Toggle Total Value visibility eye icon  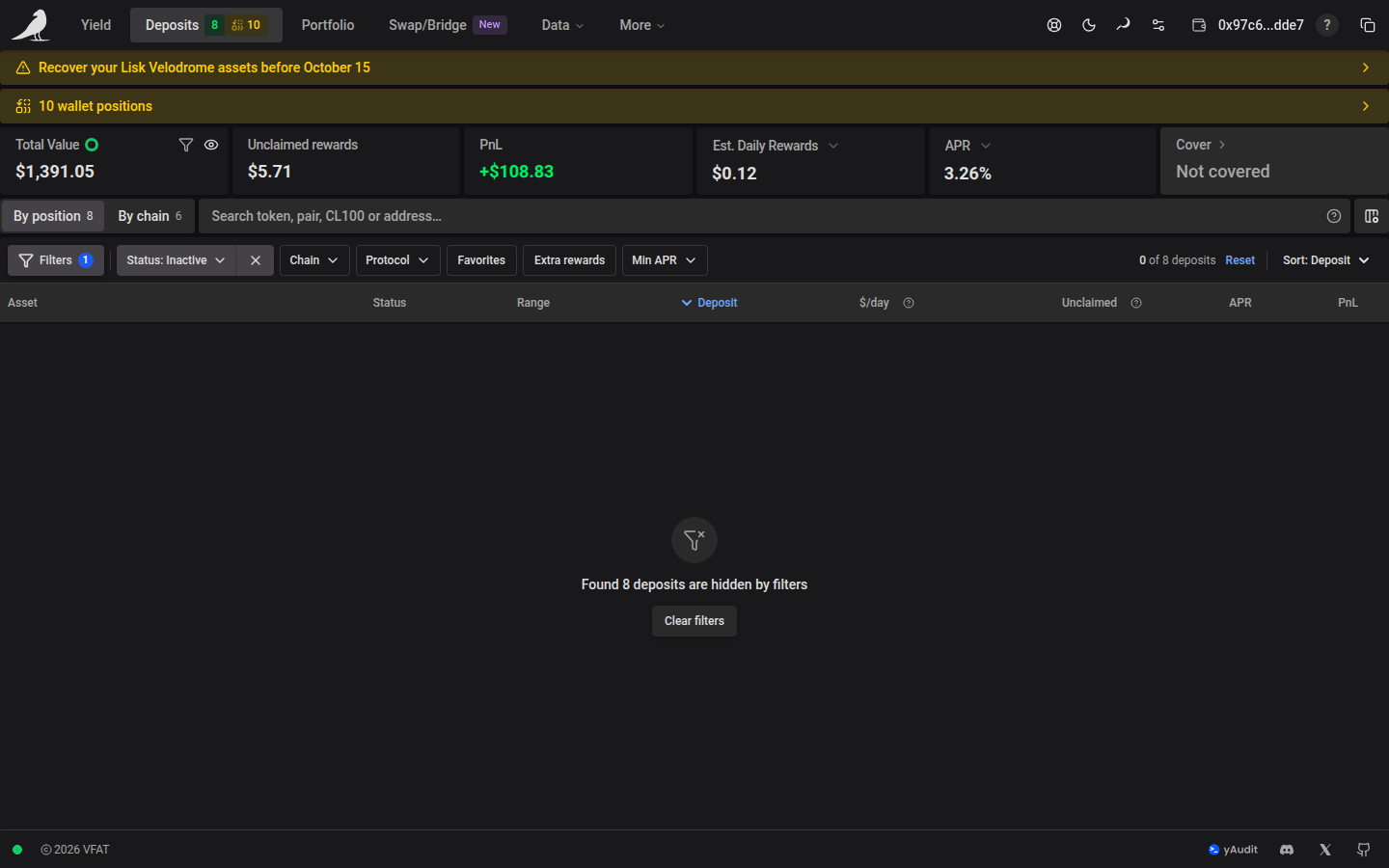211,145
